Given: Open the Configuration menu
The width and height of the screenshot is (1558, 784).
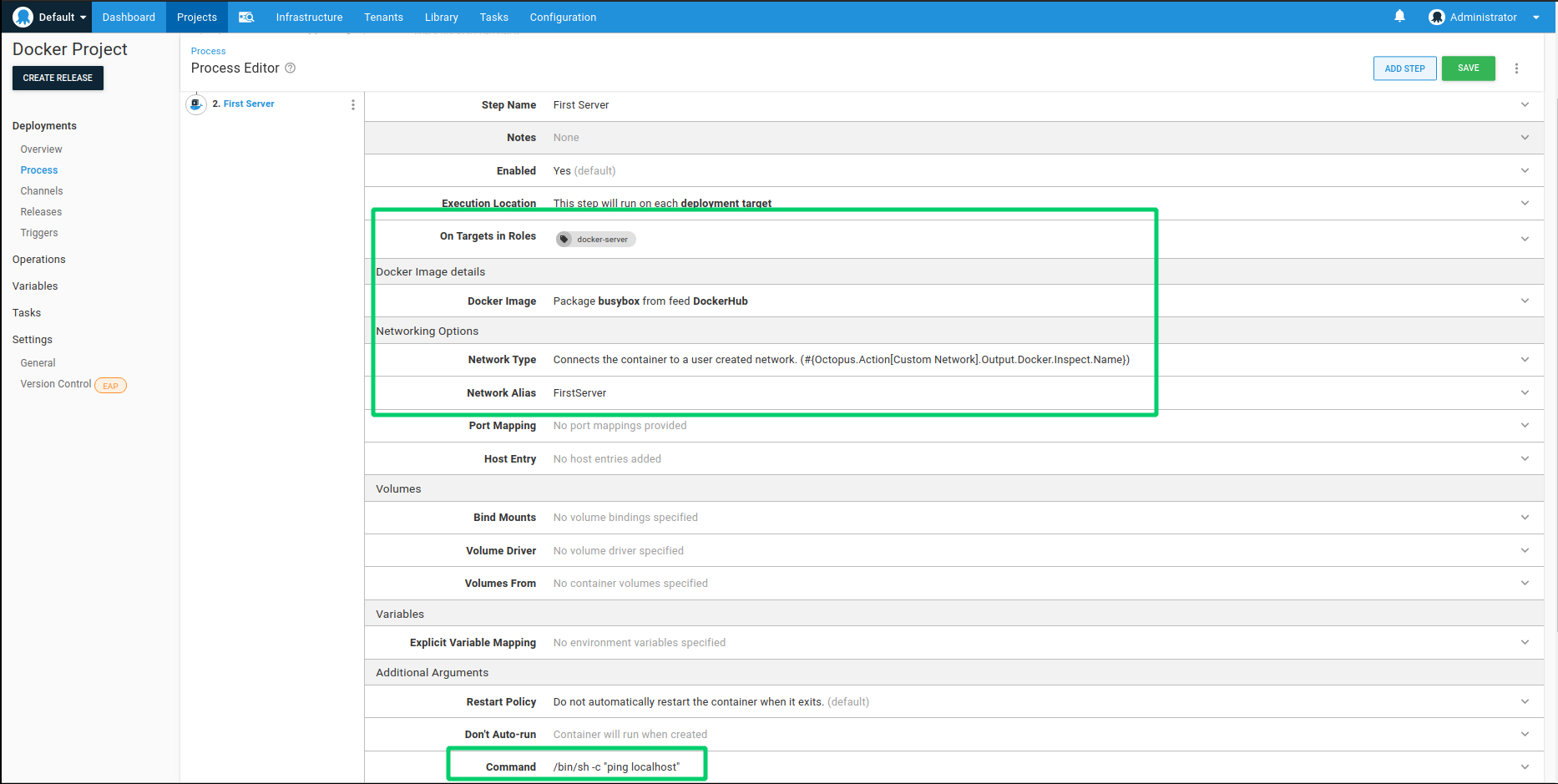Looking at the screenshot, I should [563, 17].
